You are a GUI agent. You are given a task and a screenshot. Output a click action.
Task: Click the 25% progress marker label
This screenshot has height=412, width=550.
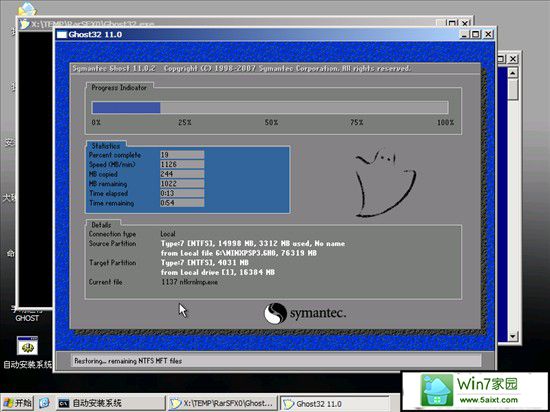coord(185,122)
